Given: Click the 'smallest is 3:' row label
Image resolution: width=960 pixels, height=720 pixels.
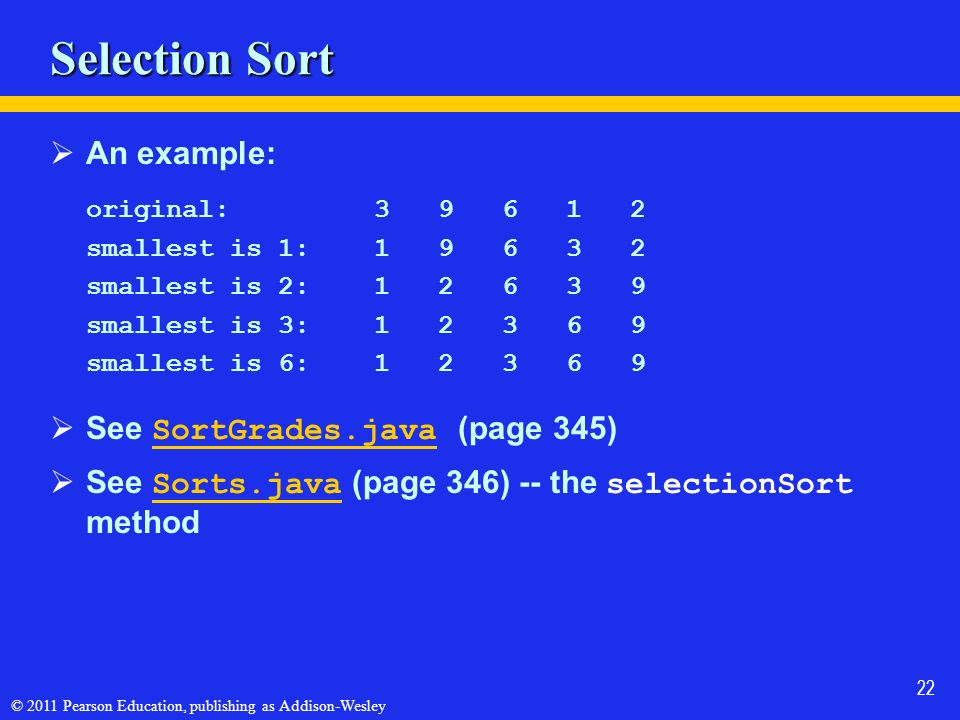Looking at the screenshot, I should (197, 325).
